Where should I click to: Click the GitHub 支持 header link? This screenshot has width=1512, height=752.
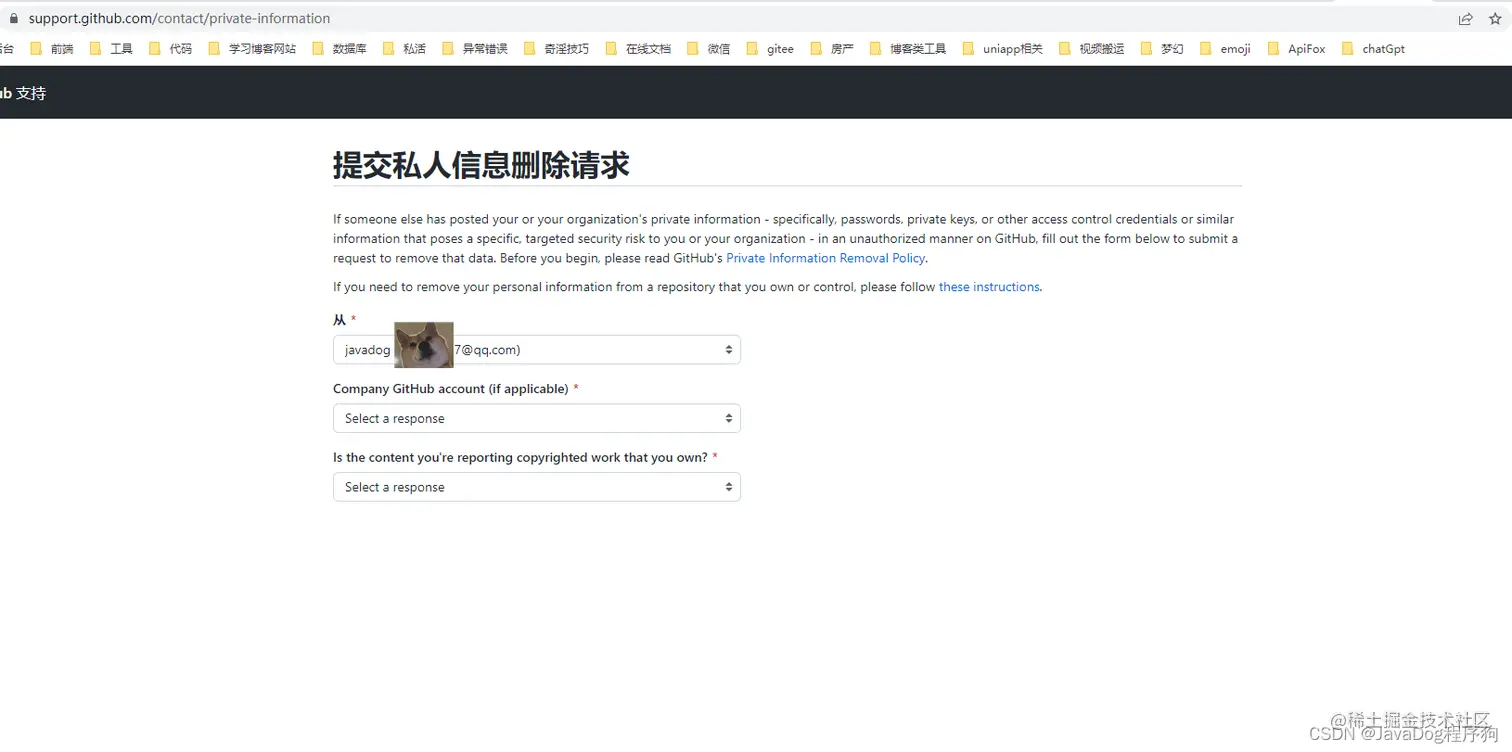pyautogui.click(x=22, y=93)
